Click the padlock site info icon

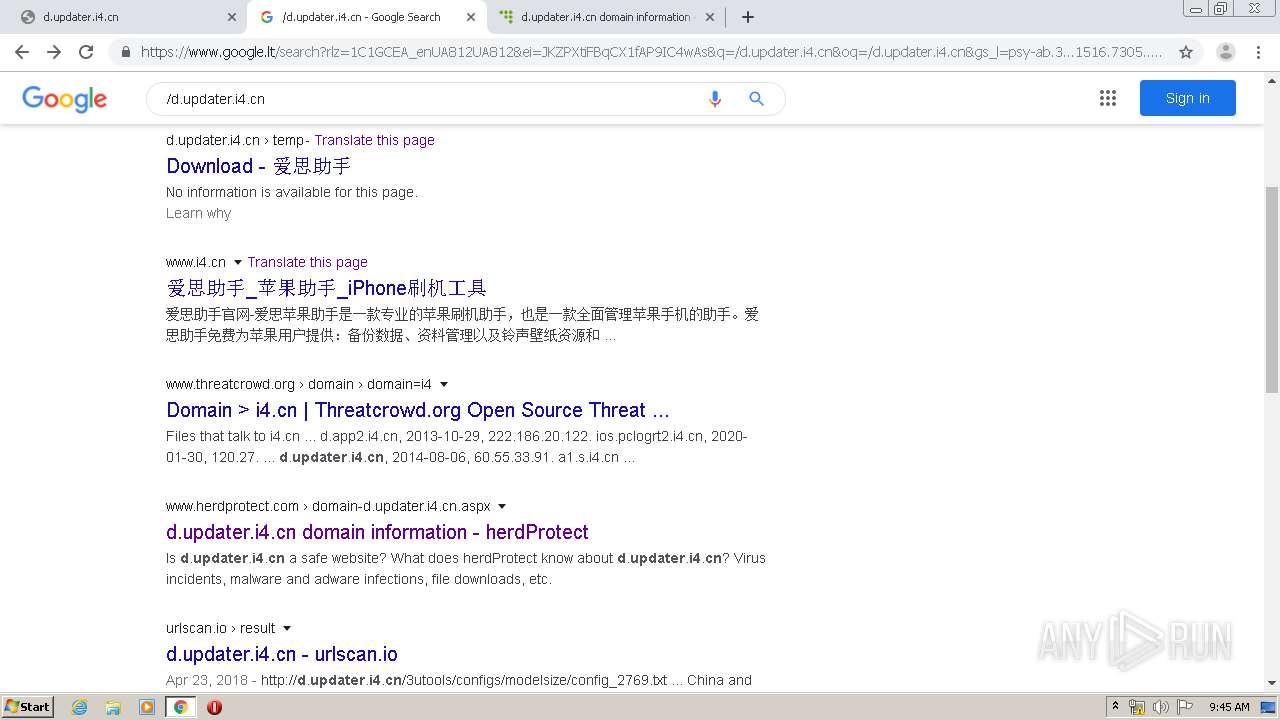(126, 52)
